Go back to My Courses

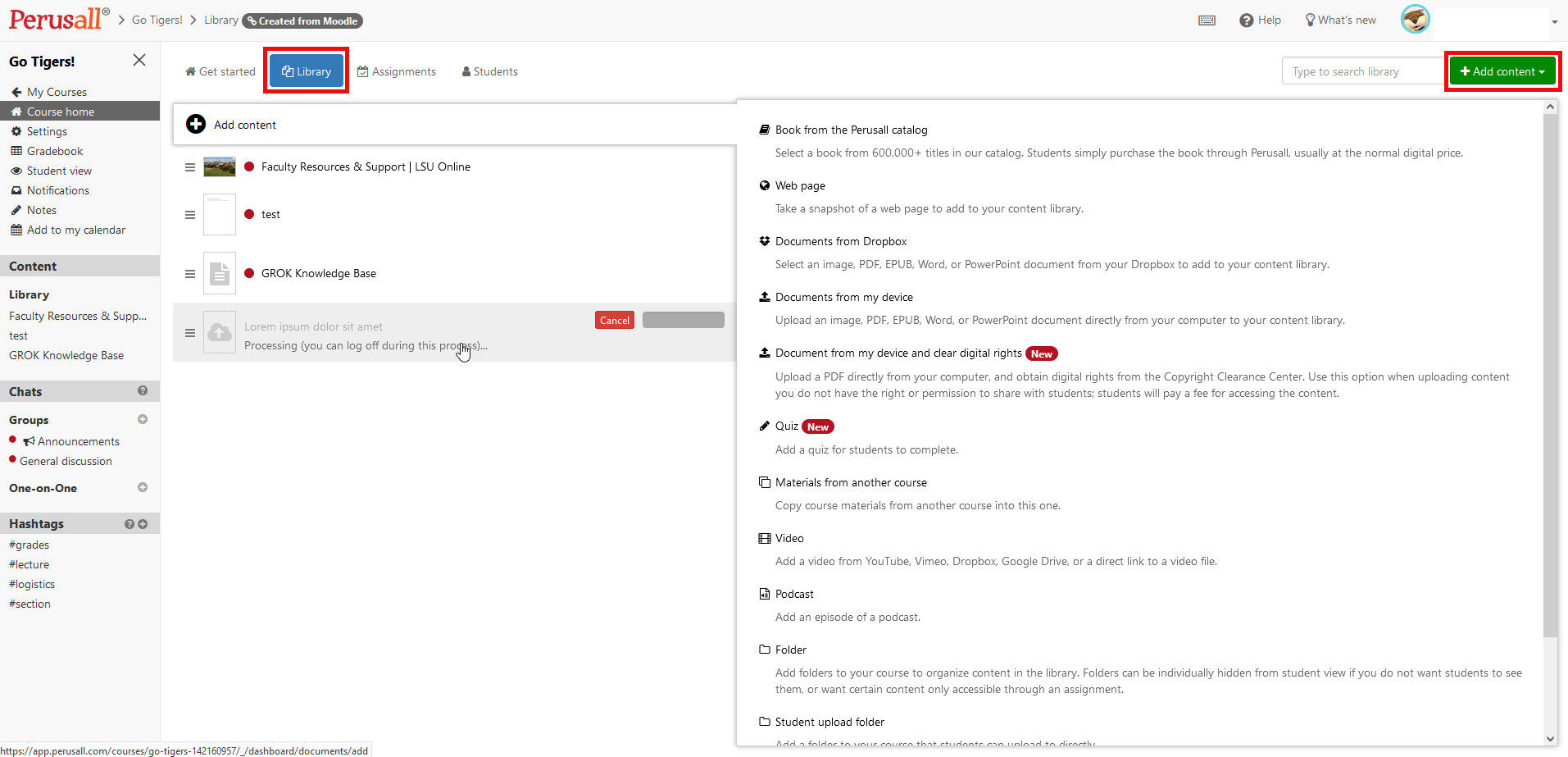click(49, 92)
